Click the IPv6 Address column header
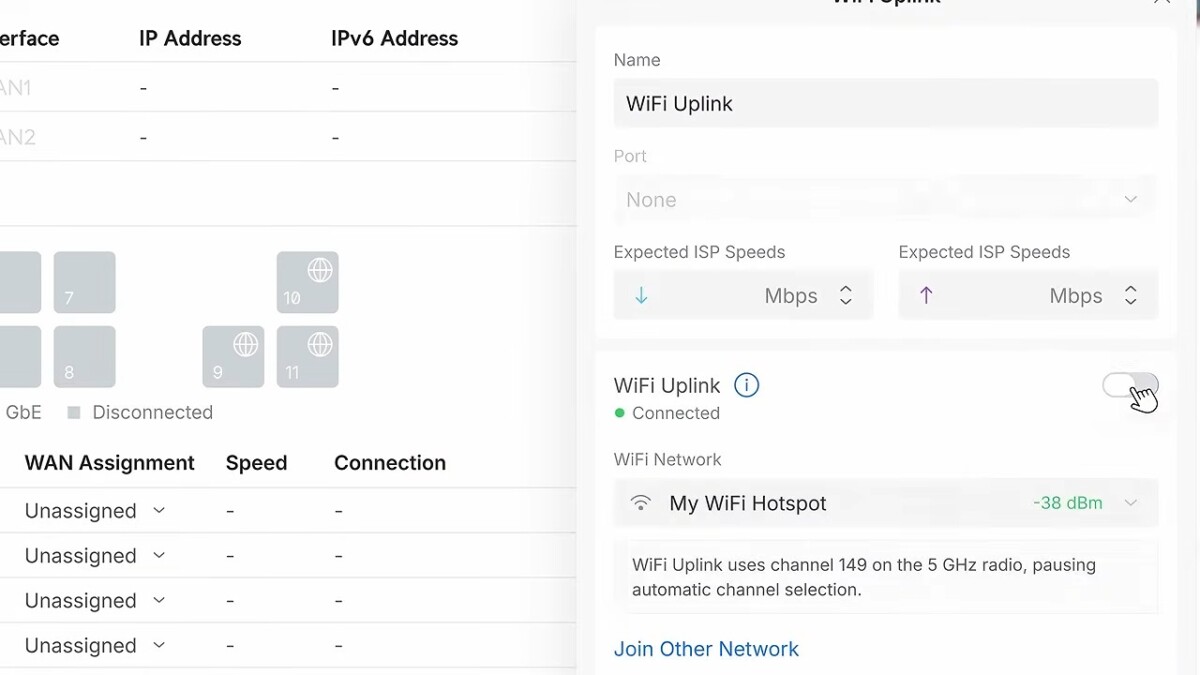Image resolution: width=1200 pixels, height=675 pixels. click(x=395, y=39)
